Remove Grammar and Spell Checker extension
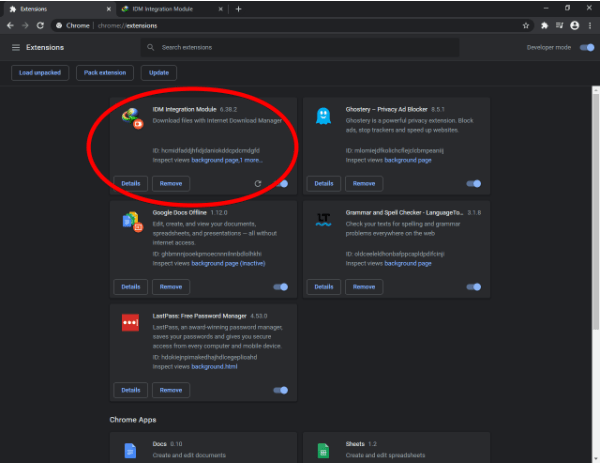 point(364,287)
